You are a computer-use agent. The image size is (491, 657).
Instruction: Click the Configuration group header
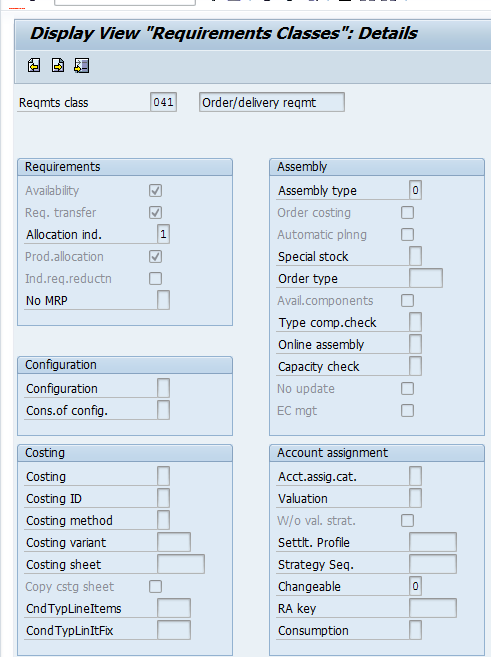(125, 365)
